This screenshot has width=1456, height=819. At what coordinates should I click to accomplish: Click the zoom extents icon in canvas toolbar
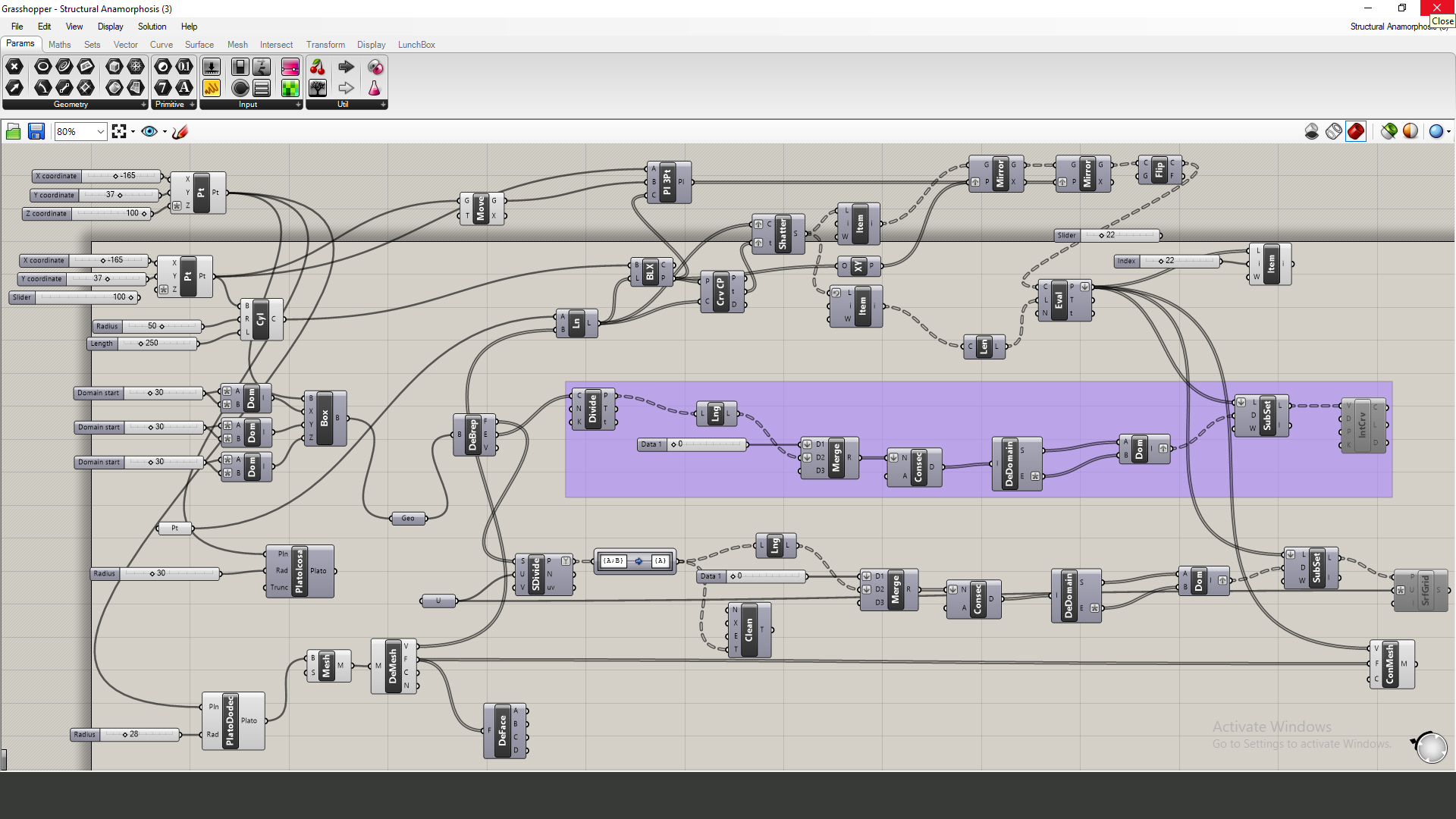tap(119, 132)
